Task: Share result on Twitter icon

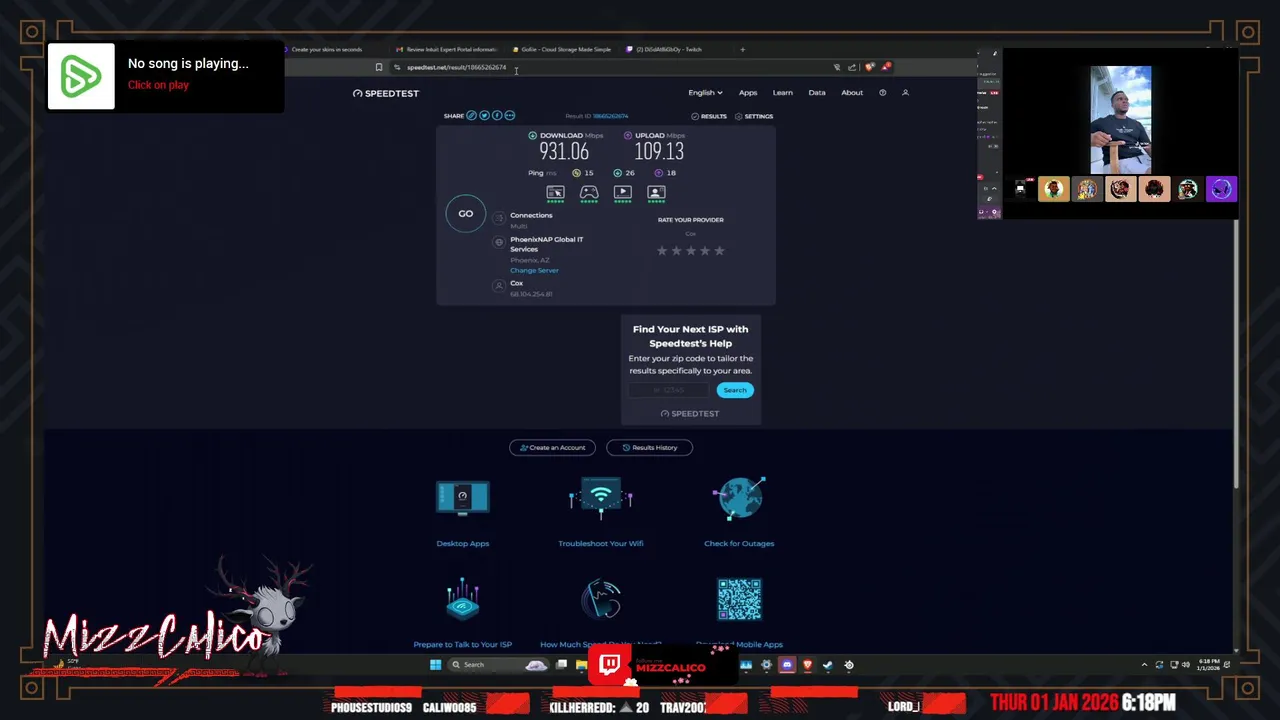Action: 485,115
